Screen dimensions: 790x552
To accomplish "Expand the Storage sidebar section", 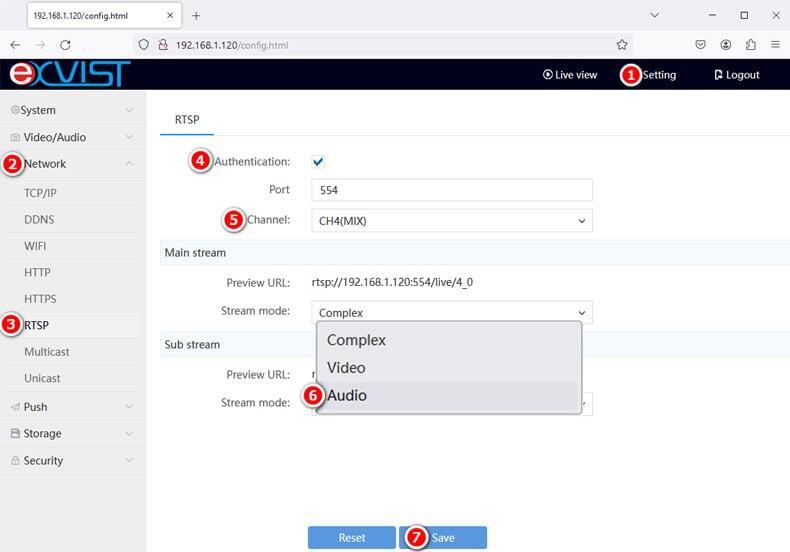I will pos(70,434).
